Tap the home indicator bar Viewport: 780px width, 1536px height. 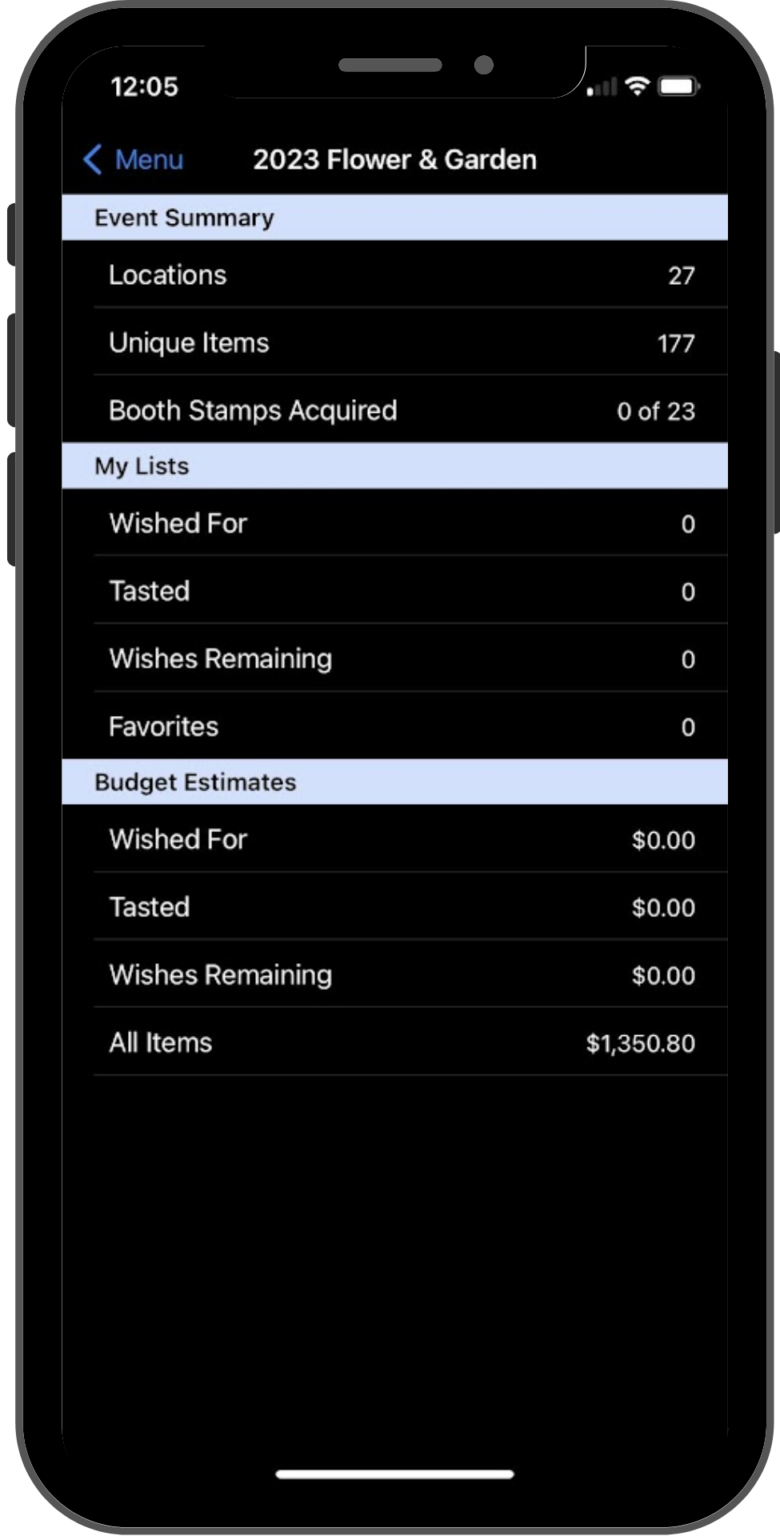(x=394, y=1474)
